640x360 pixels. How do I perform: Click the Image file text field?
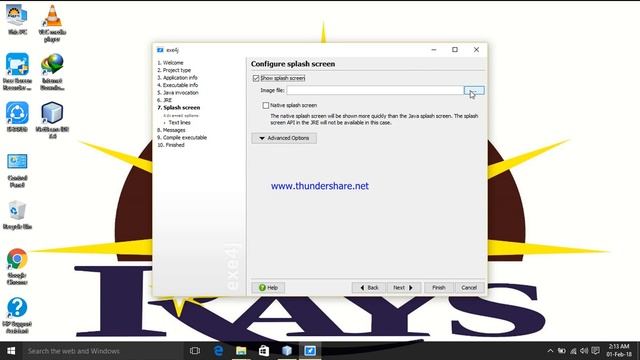pyautogui.click(x=375, y=90)
